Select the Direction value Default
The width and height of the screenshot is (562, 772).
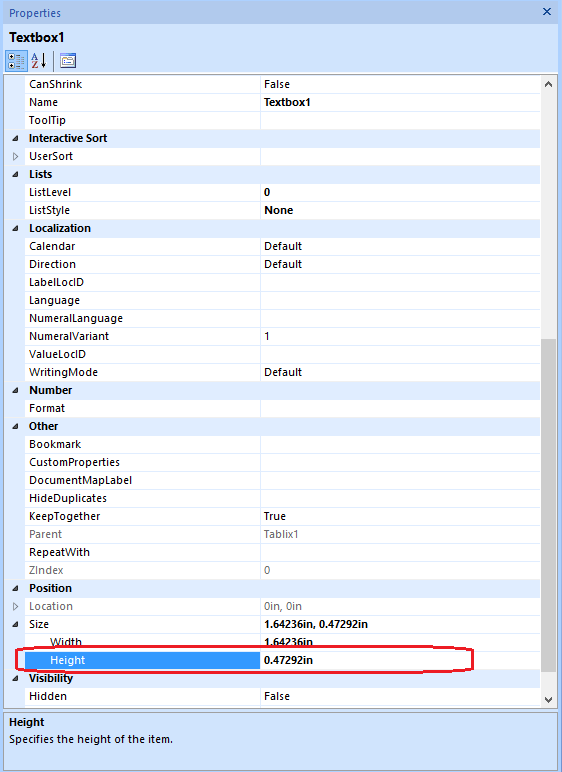click(x=400, y=264)
